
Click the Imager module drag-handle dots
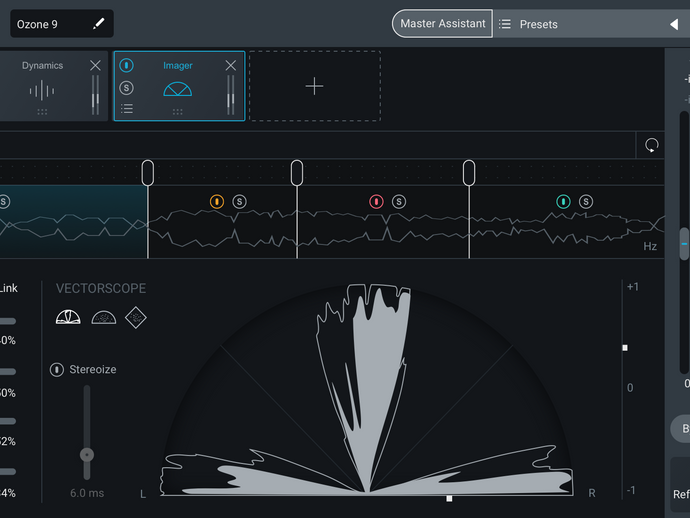pos(178,112)
